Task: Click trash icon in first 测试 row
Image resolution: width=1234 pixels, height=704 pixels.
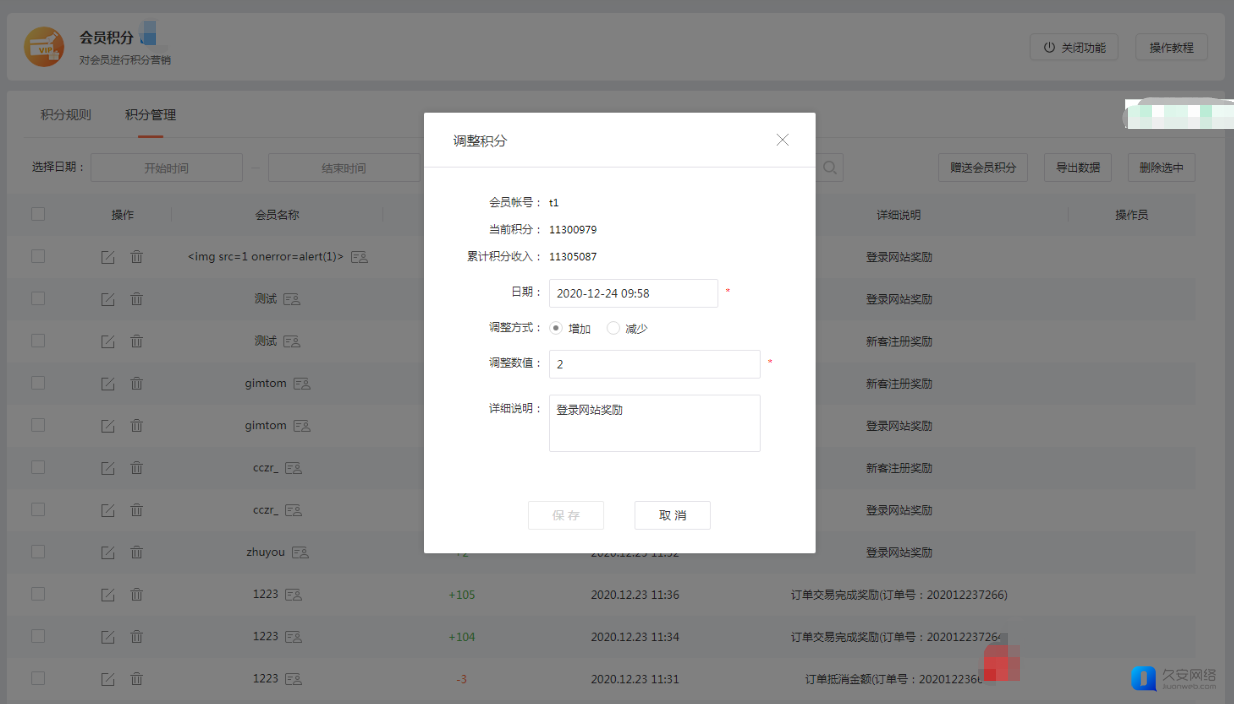Action: pos(137,299)
